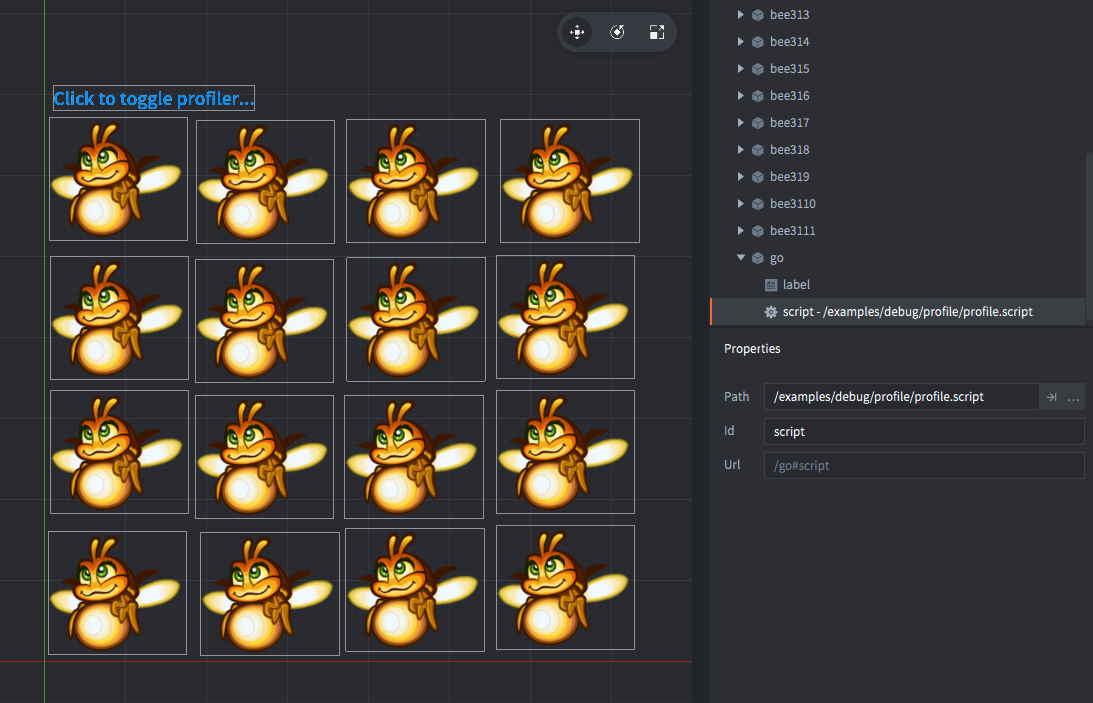Expand the bee317 tree entry
Image resolution: width=1093 pixels, height=703 pixels.
[741, 123]
